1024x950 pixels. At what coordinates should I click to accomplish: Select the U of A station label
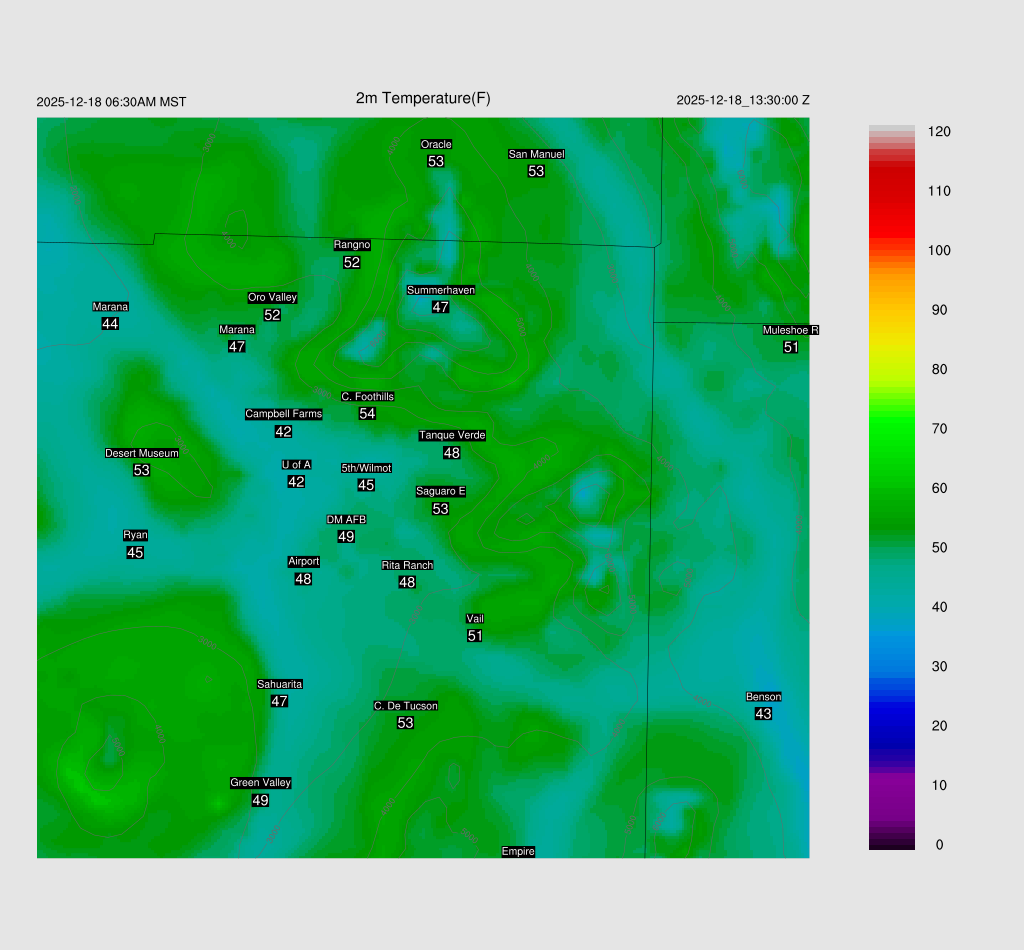tap(296, 464)
